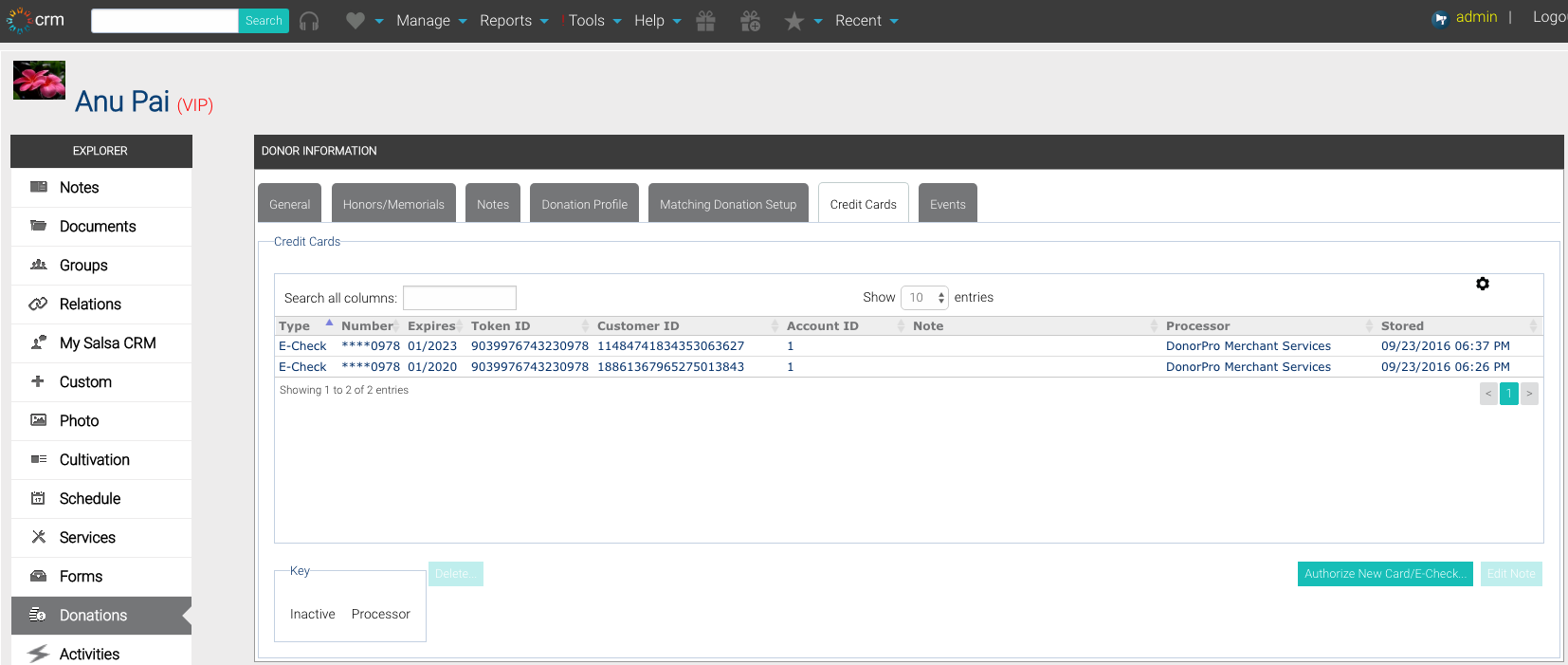Open the Reports dropdown menu
The height and width of the screenshot is (665, 1568).
pos(514,21)
